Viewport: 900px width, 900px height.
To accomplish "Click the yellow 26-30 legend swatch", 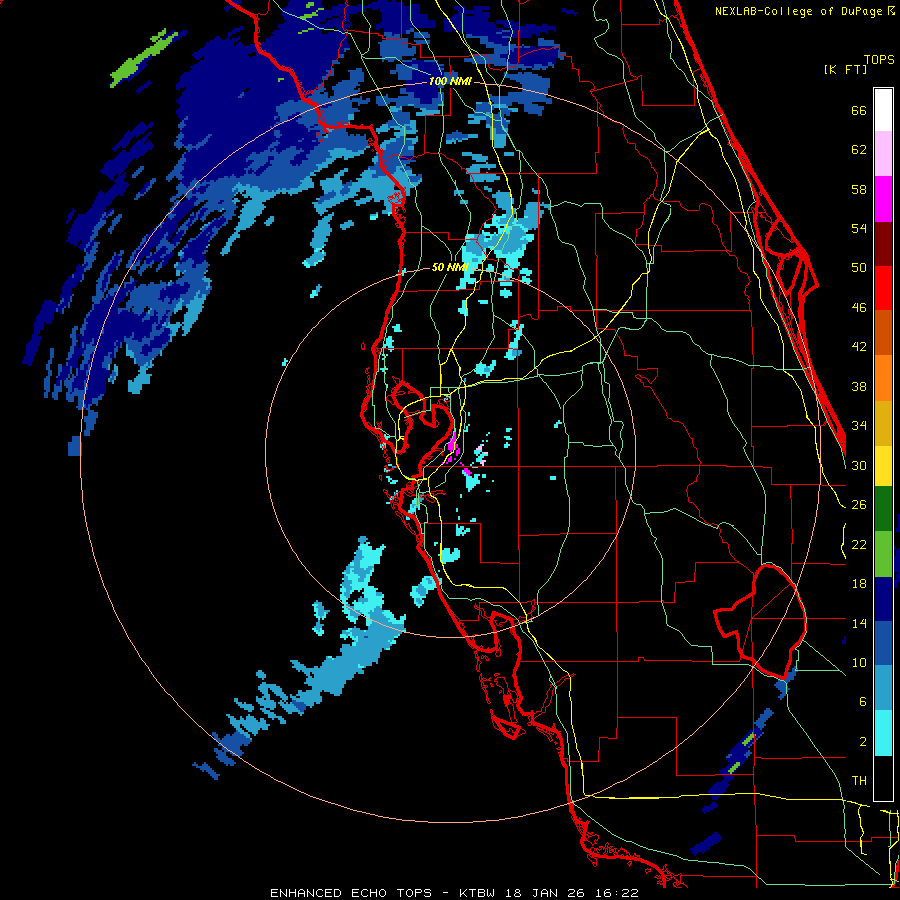I will [883, 466].
